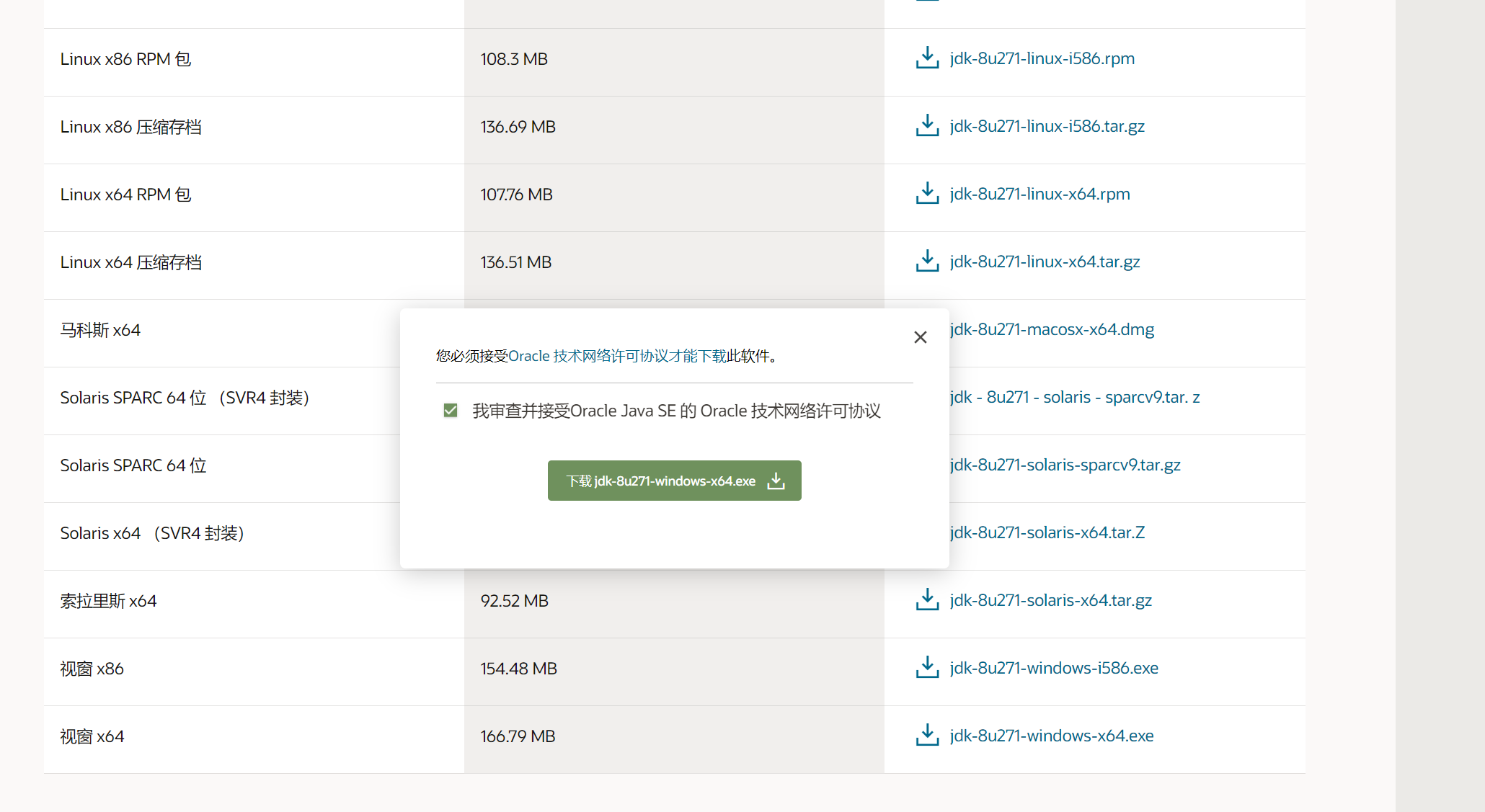Select Solaris SPARC 64 位 (SVR4 封装) label
Image resolution: width=1485 pixels, height=812 pixels.
(185, 398)
